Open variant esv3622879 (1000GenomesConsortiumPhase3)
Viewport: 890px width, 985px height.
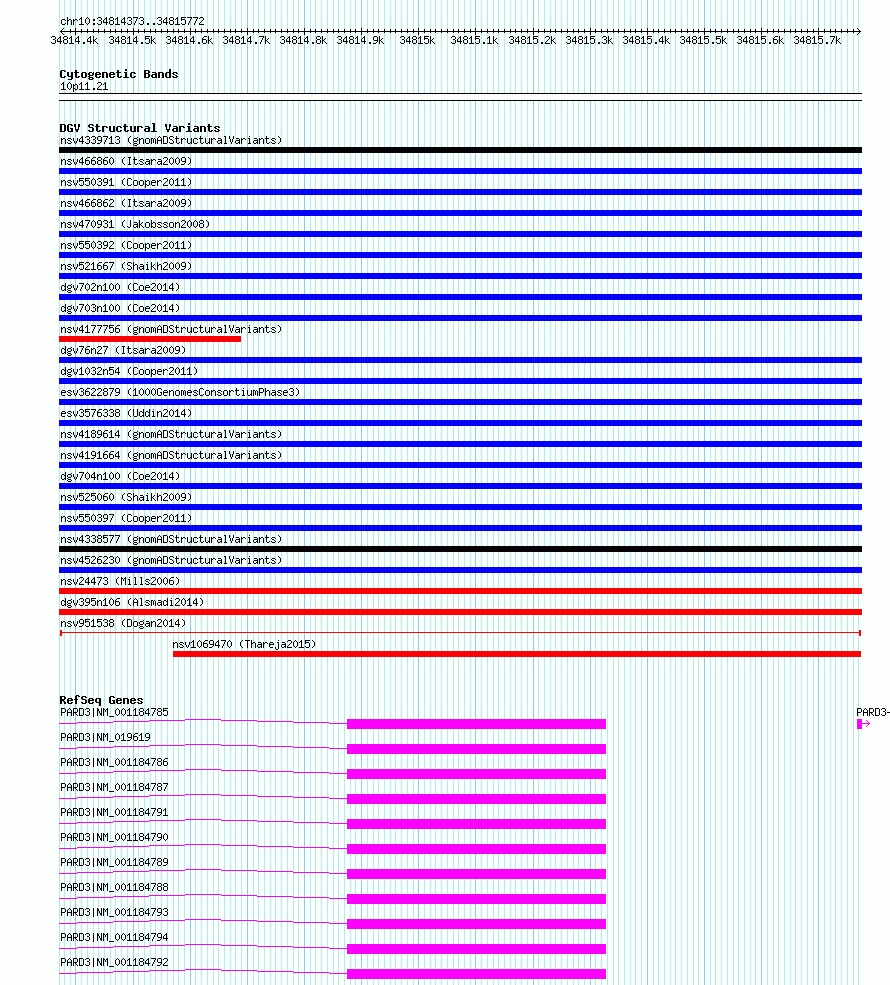pyautogui.click(x=180, y=393)
